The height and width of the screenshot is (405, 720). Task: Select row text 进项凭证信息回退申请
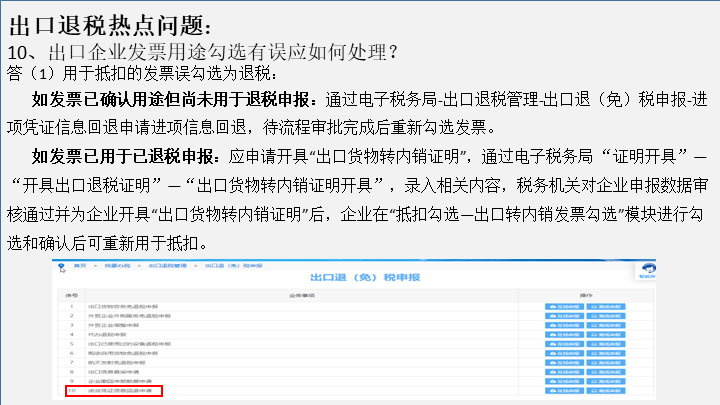[x=119, y=391]
